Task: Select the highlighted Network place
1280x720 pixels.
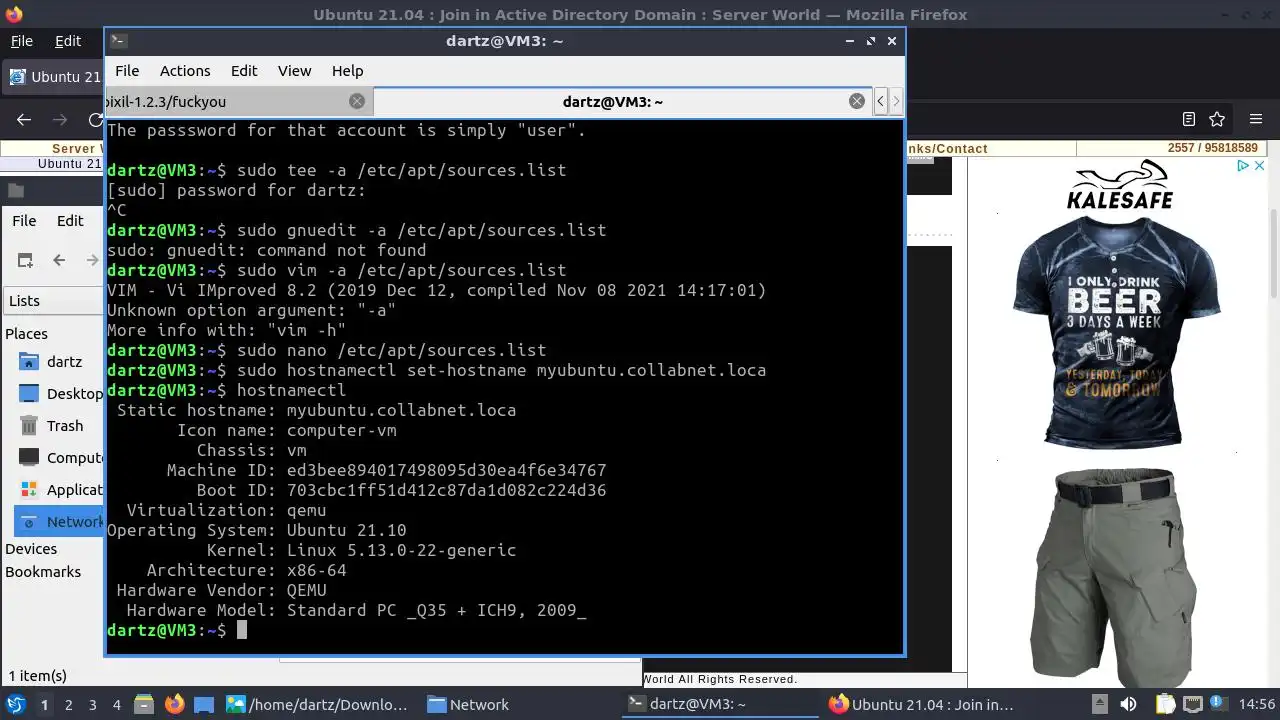Action: tap(60, 522)
